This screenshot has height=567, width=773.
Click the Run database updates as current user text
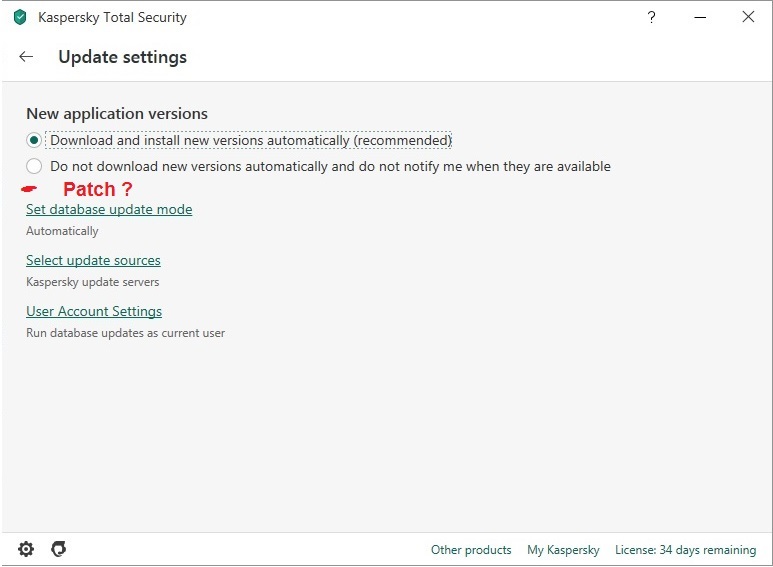(125, 333)
